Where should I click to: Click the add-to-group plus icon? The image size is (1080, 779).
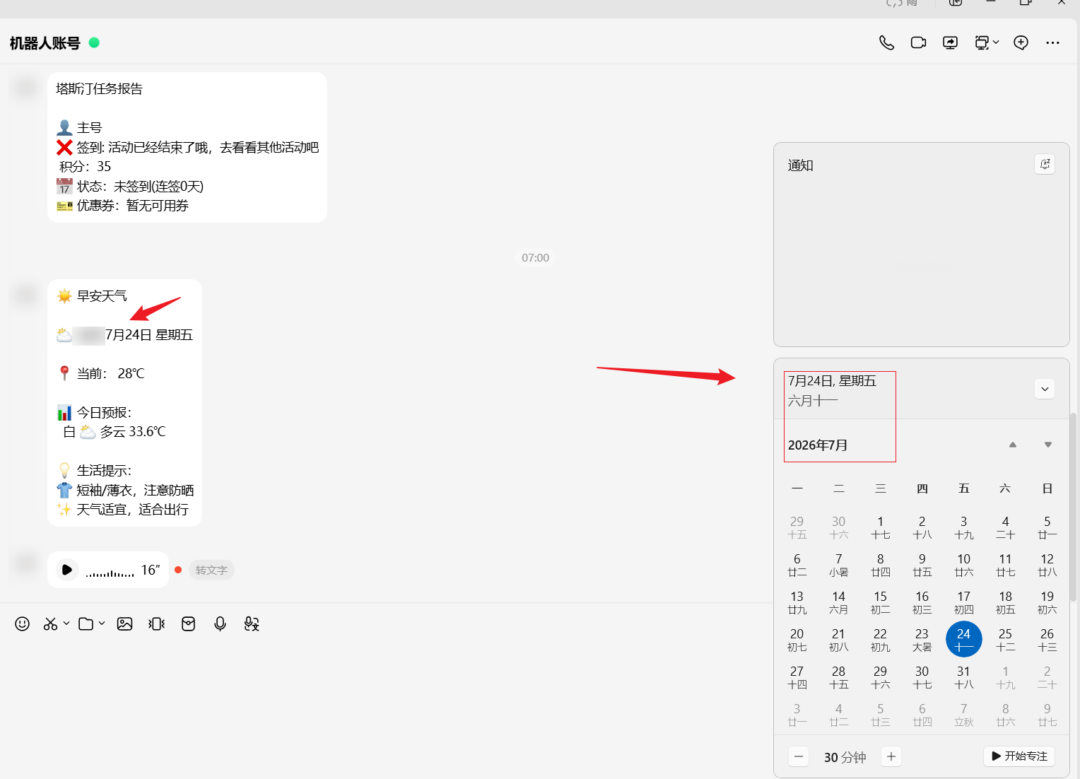pos(1021,43)
